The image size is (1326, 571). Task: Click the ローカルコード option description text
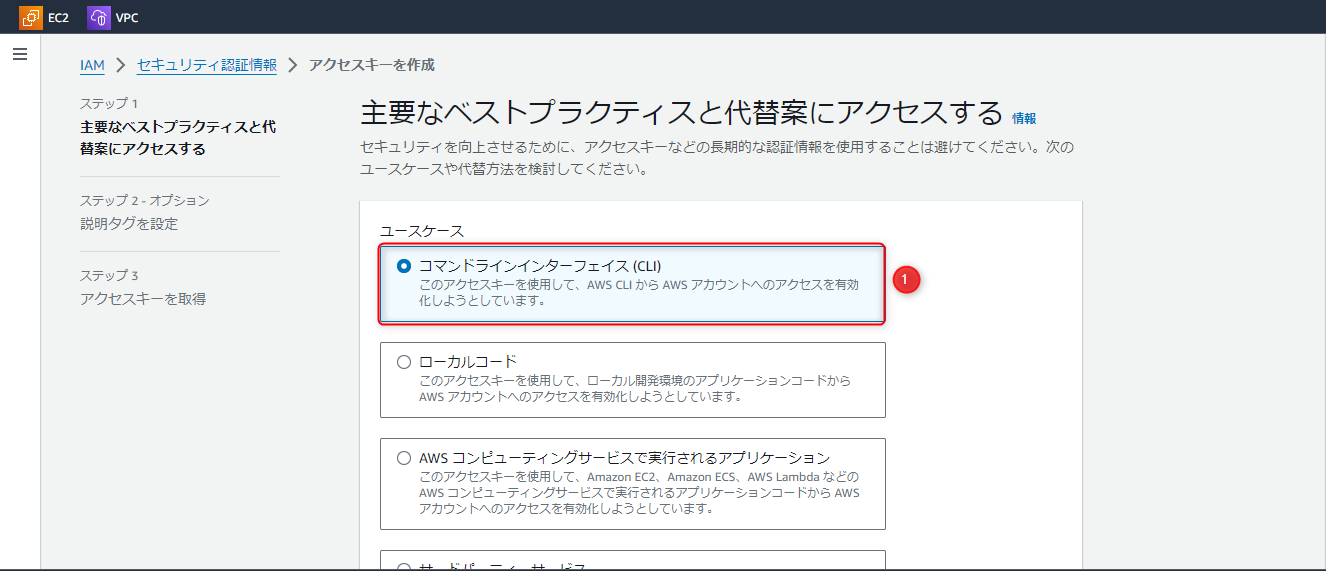click(635, 388)
